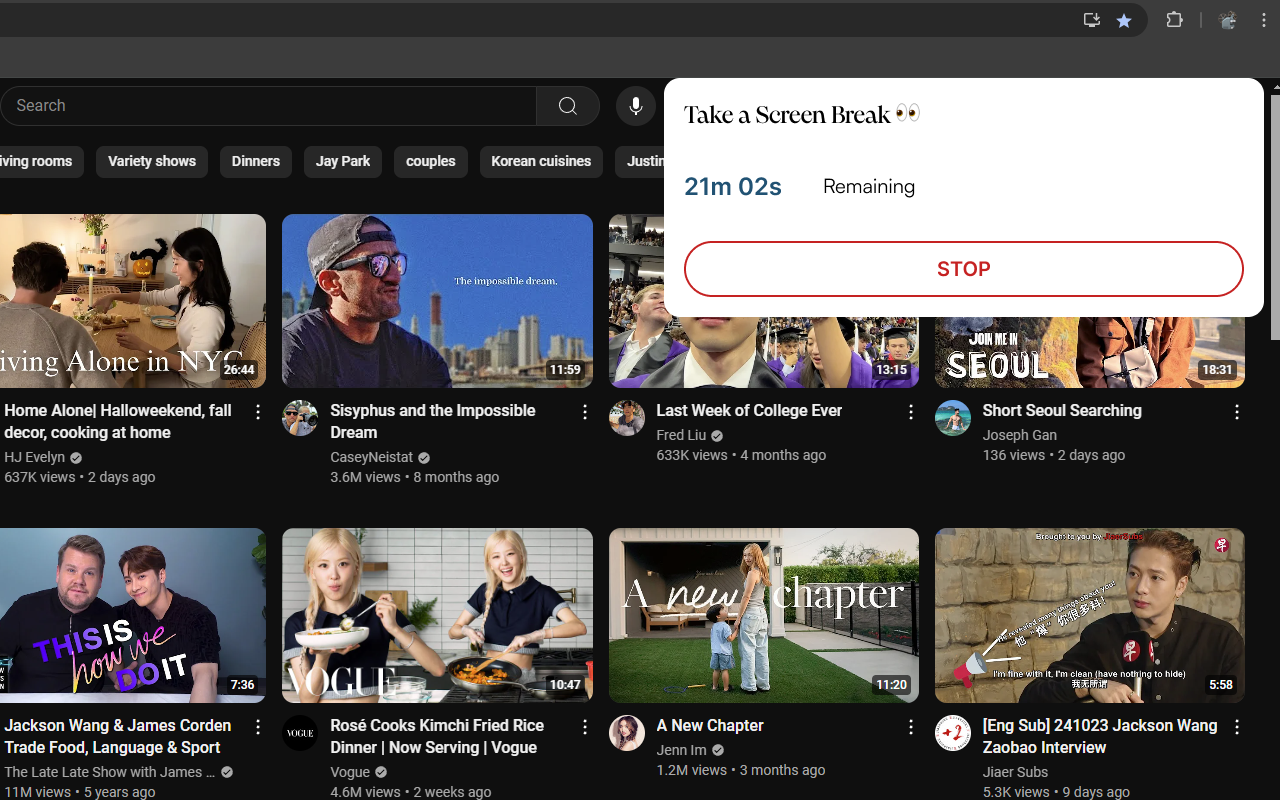
Task: Click the install app icon in address bar
Action: (x=1092, y=20)
